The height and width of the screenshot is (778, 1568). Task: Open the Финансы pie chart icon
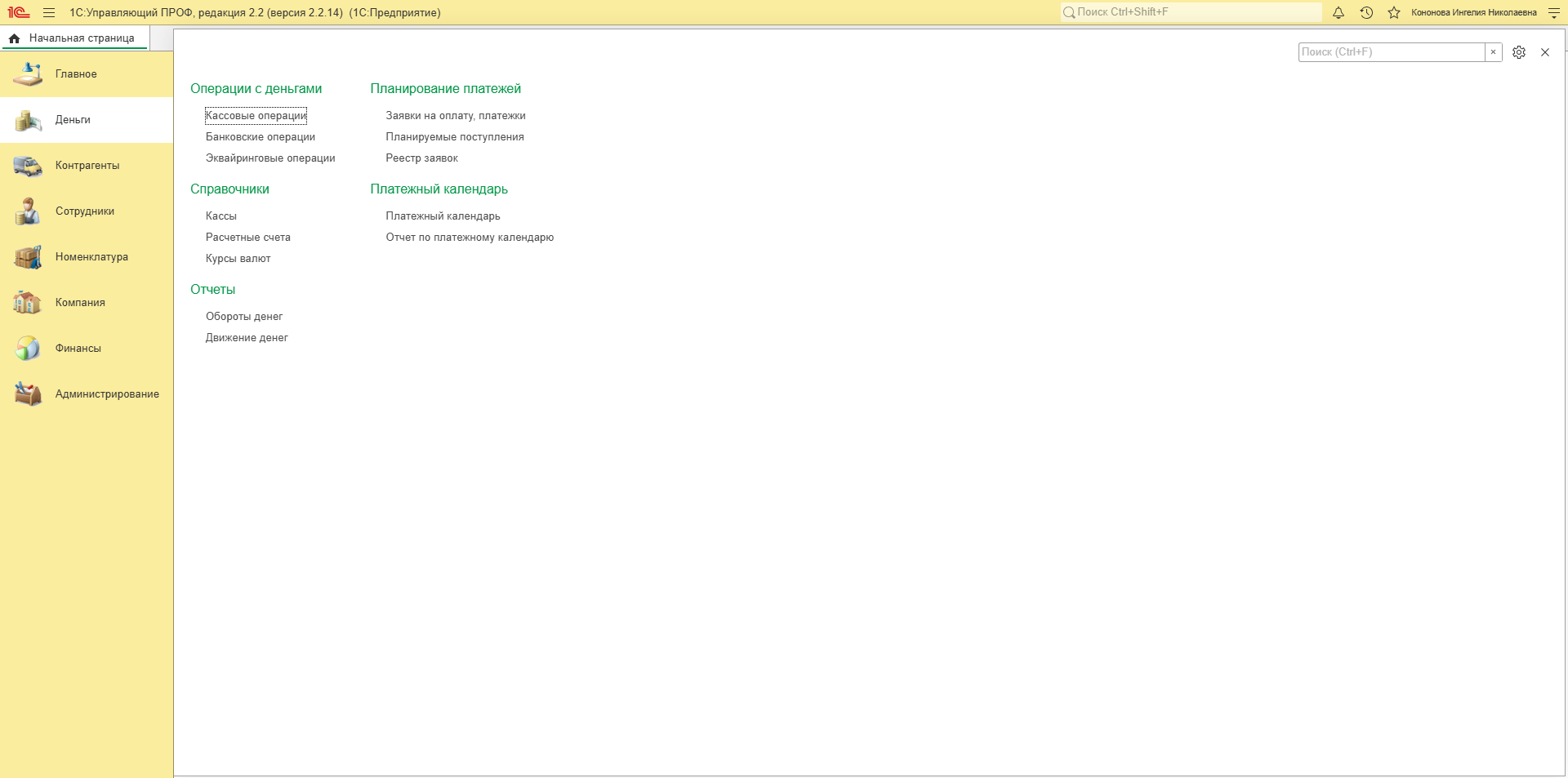click(x=28, y=349)
